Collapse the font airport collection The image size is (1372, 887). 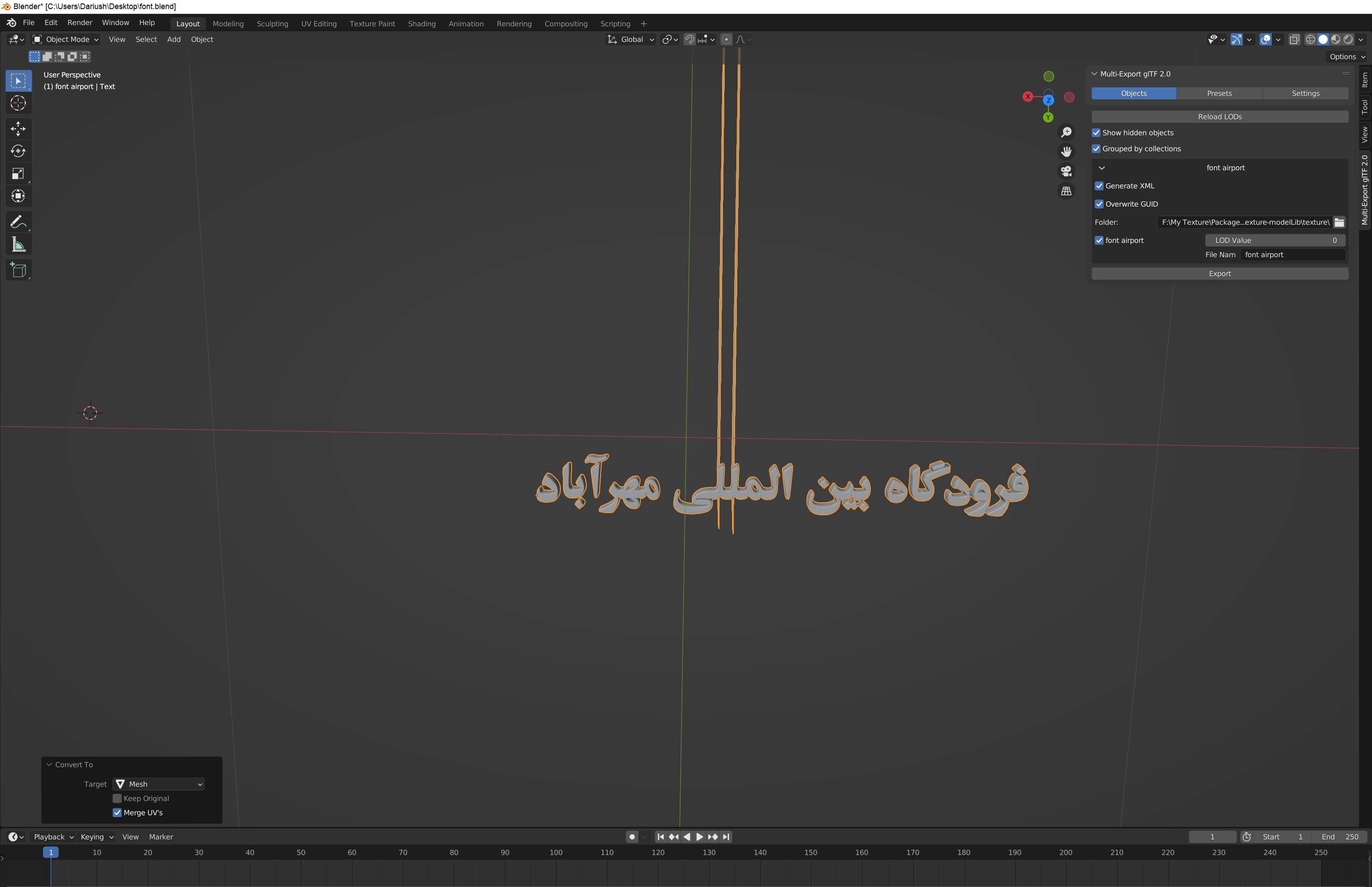[1102, 168]
